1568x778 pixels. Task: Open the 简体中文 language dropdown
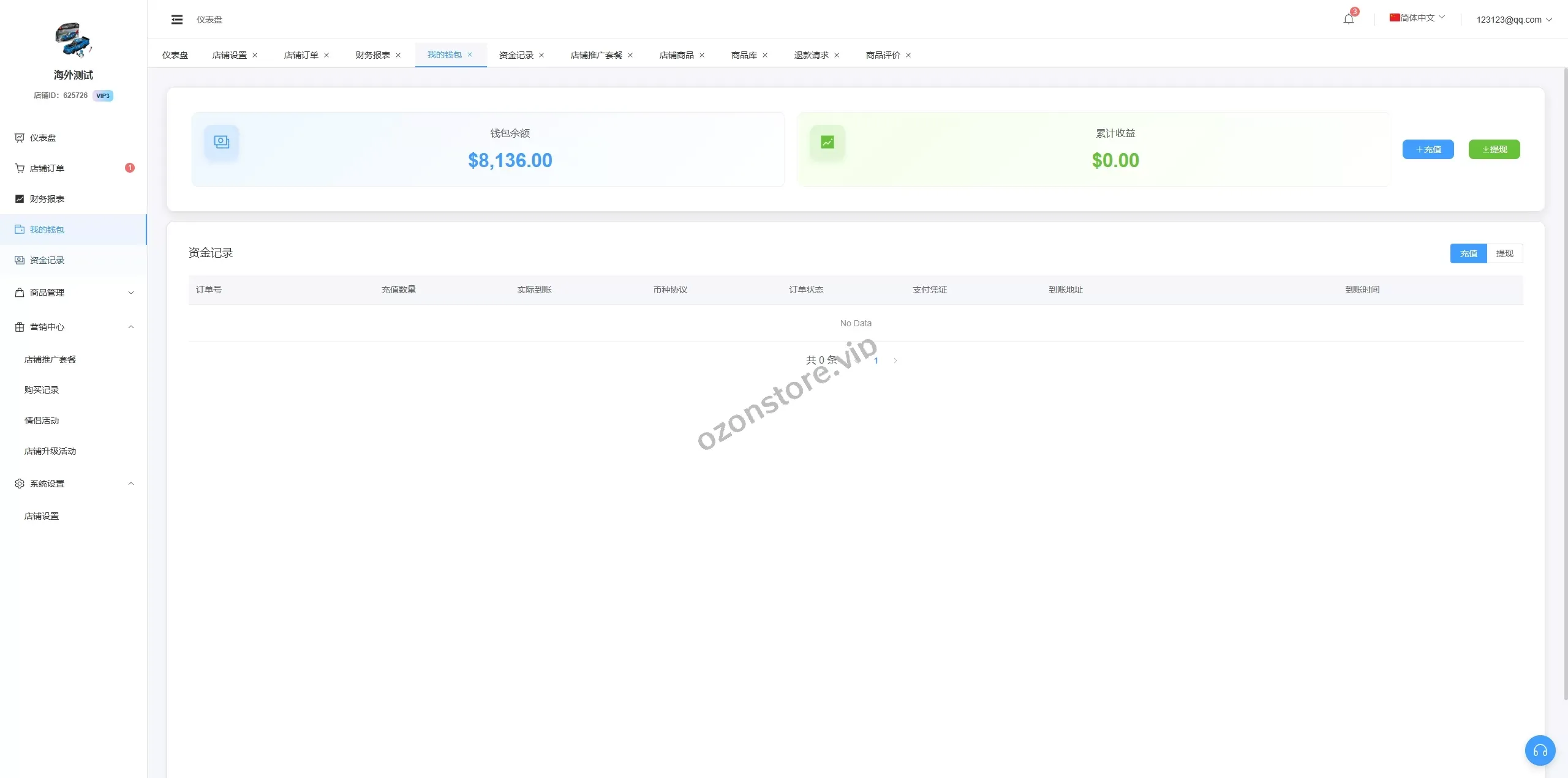(1417, 18)
